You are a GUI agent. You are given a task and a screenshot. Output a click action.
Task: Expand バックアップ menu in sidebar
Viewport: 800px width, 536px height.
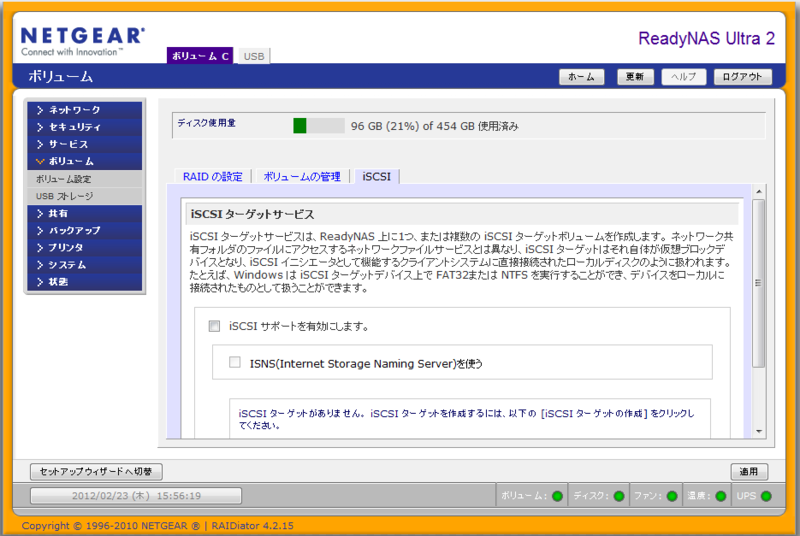click(x=85, y=231)
